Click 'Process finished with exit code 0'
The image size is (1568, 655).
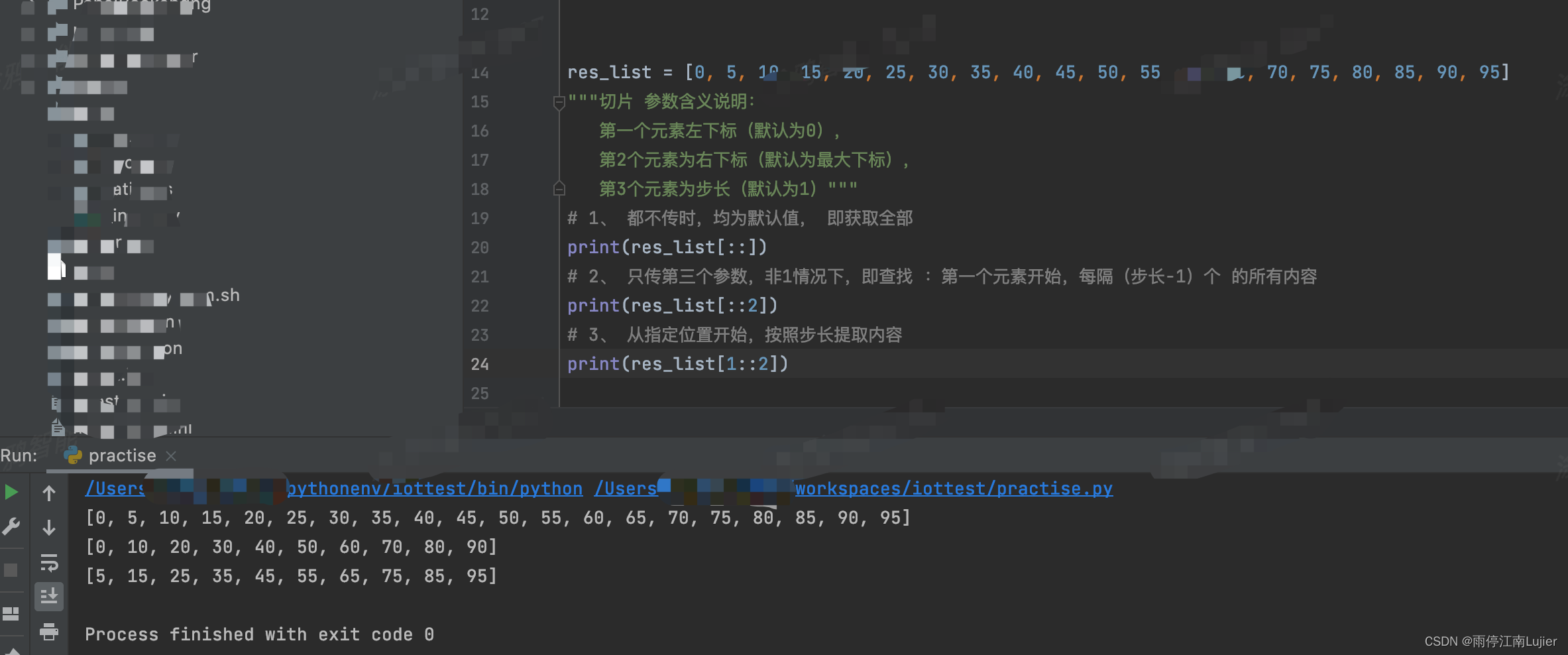[x=260, y=634]
